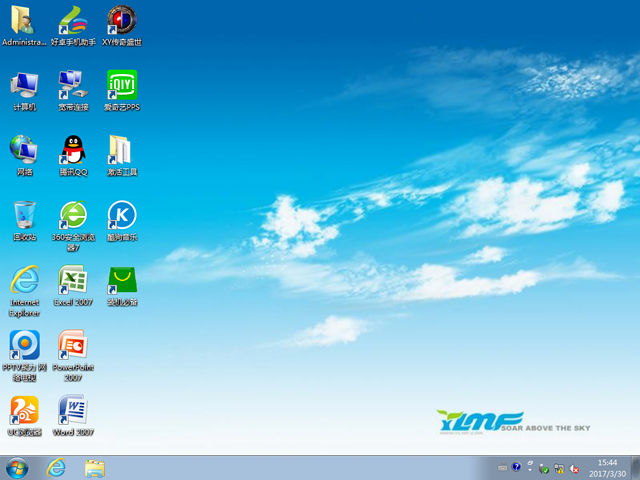Open the Tencent QQ penguin shortcut
The width and height of the screenshot is (640, 480).
(x=73, y=151)
